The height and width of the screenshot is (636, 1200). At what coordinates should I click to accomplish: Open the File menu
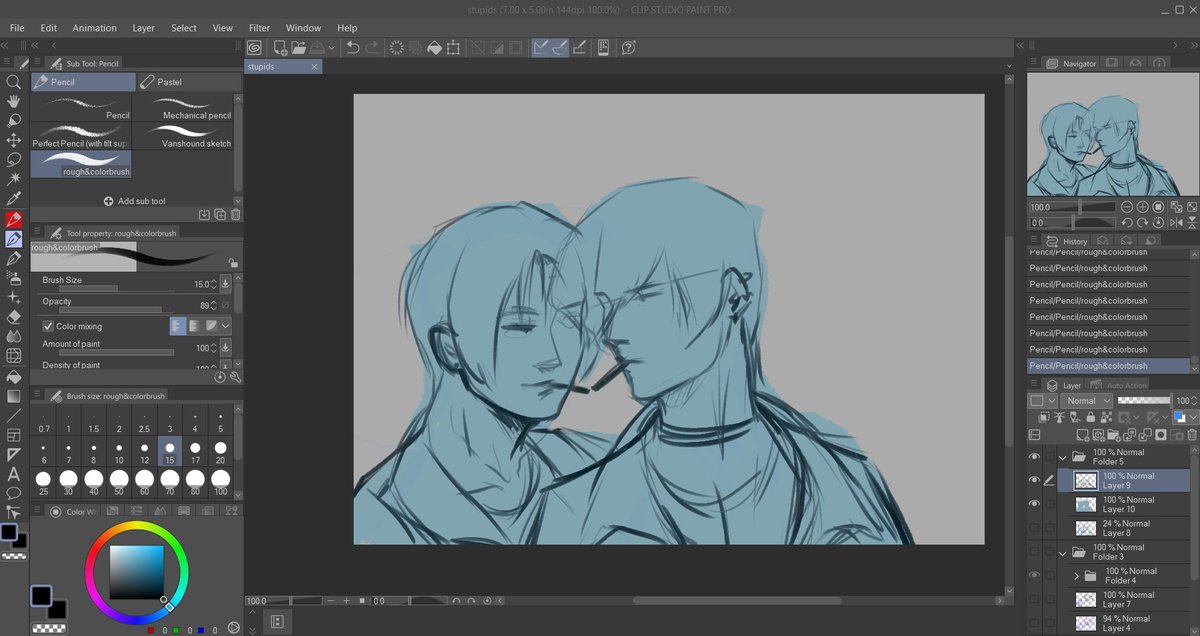[17, 28]
